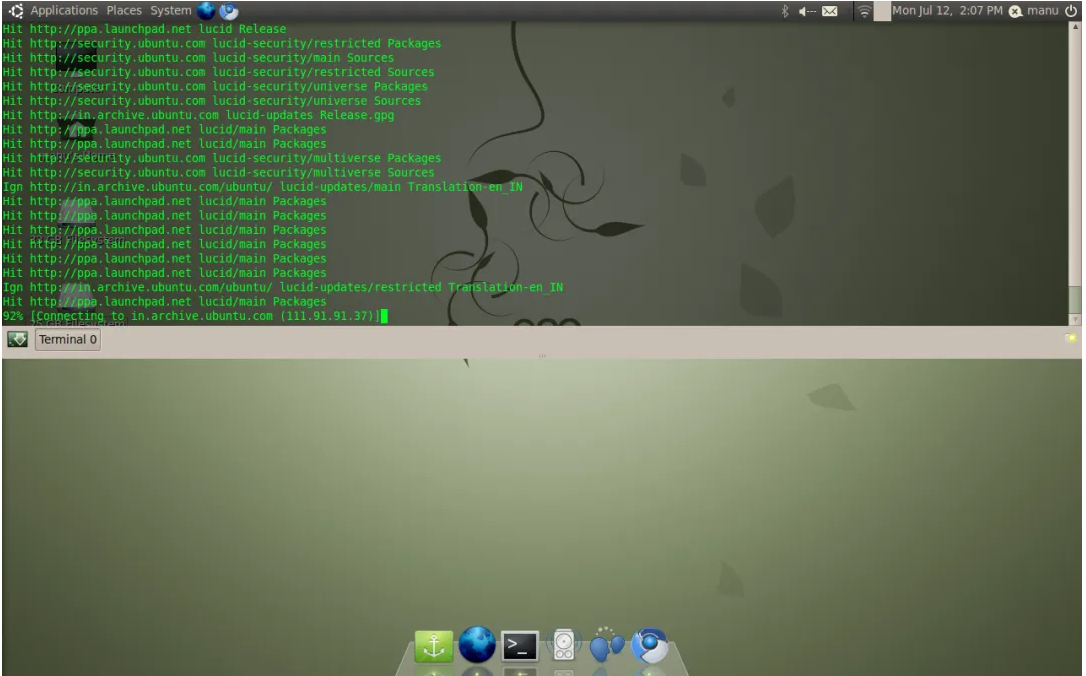The width and height of the screenshot is (1086, 676).
Task: Select the Terminal 0 taskbar button
Action: tap(66, 339)
